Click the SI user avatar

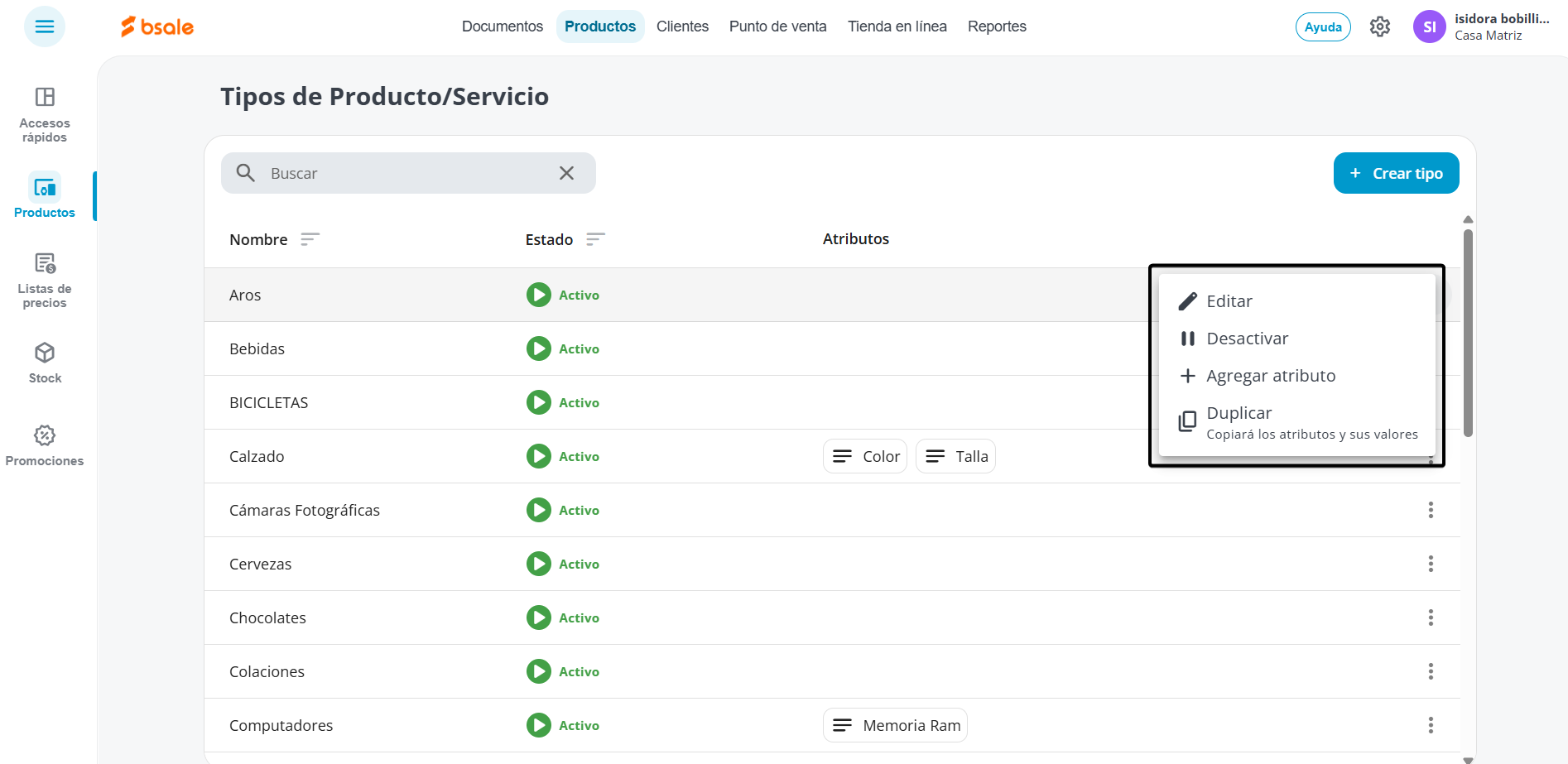1429,26
